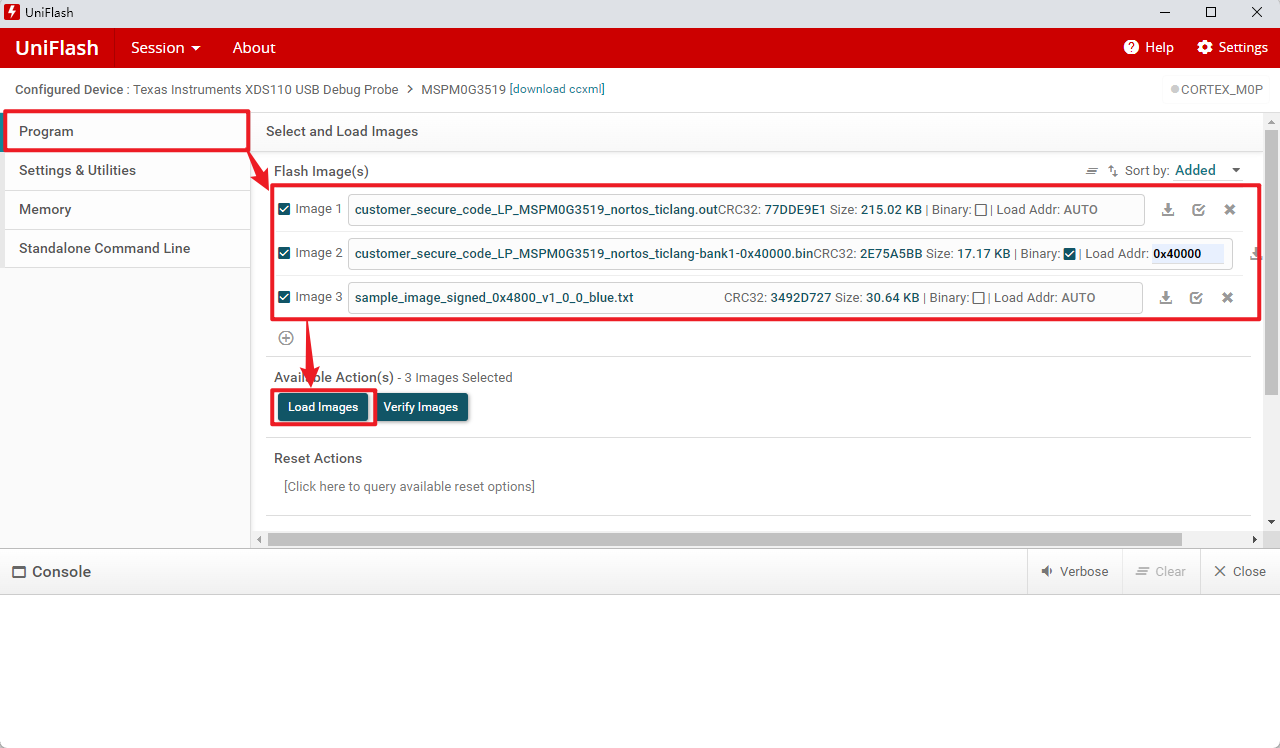Screen dimensions: 1280x748
Task: Switch to the Memory tab
Action: pyautogui.click(x=45, y=209)
